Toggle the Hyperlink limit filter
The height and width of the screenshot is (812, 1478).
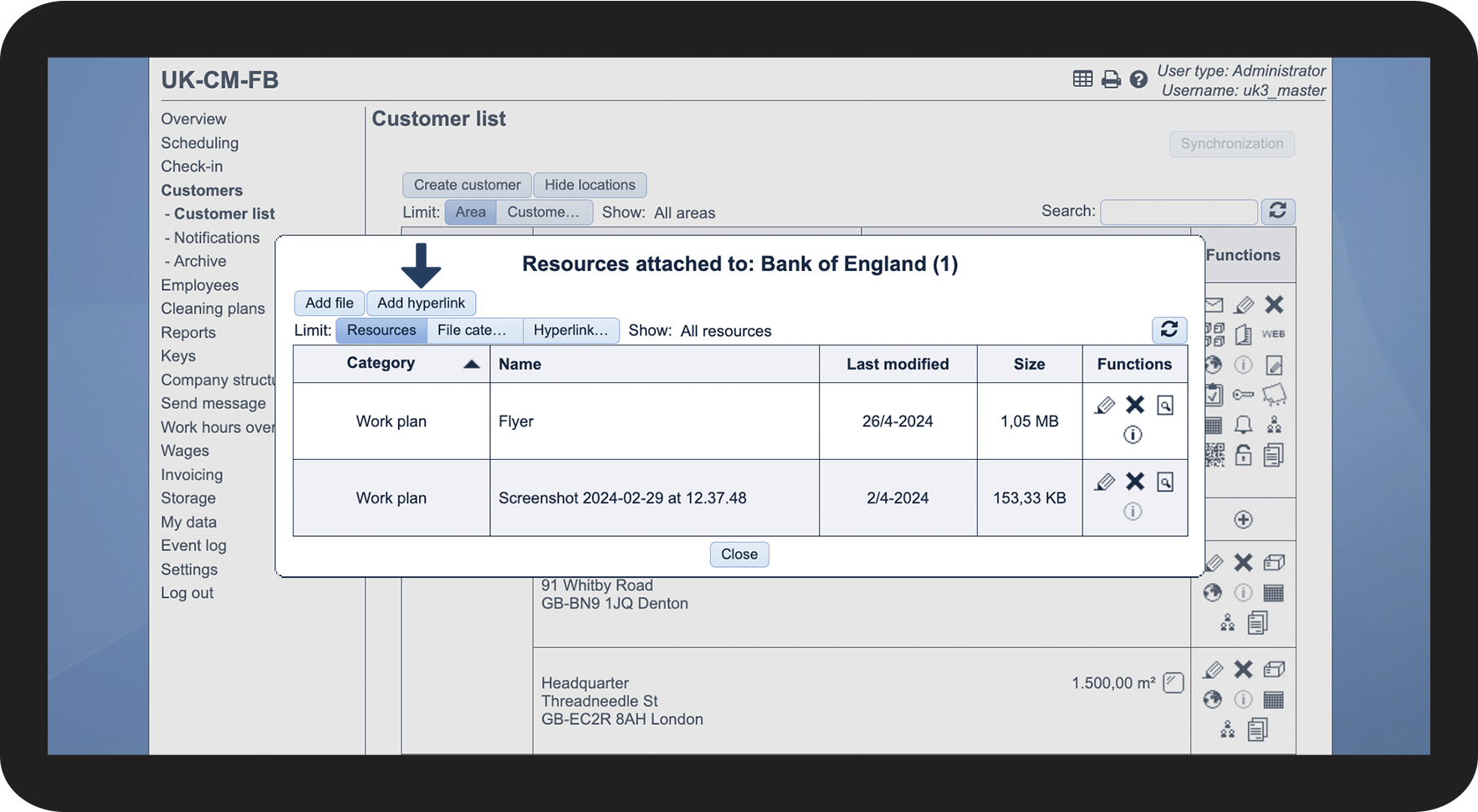pos(570,330)
